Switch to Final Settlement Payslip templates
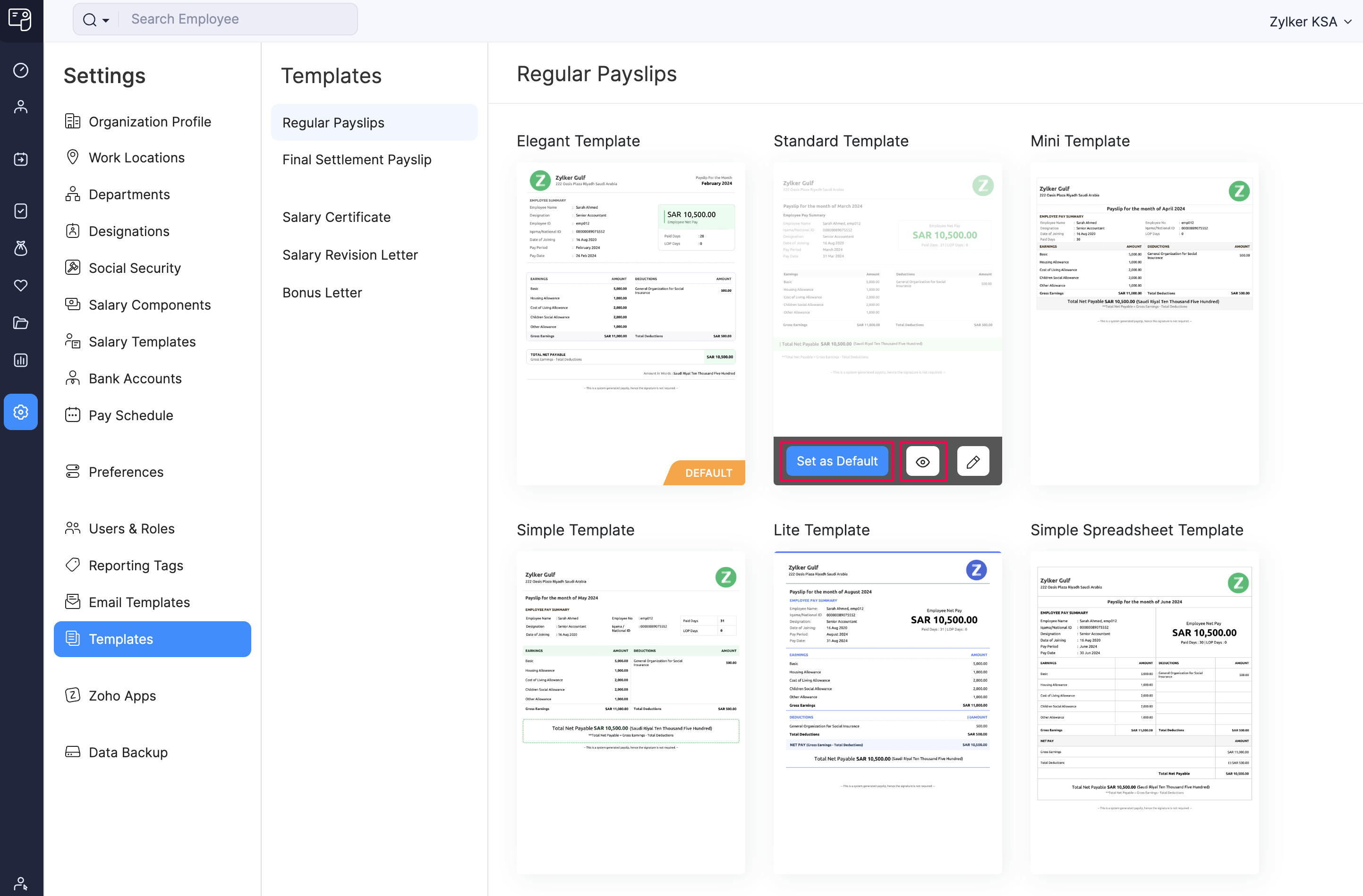This screenshot has width=1363, height=896. [x=357, y=160]
